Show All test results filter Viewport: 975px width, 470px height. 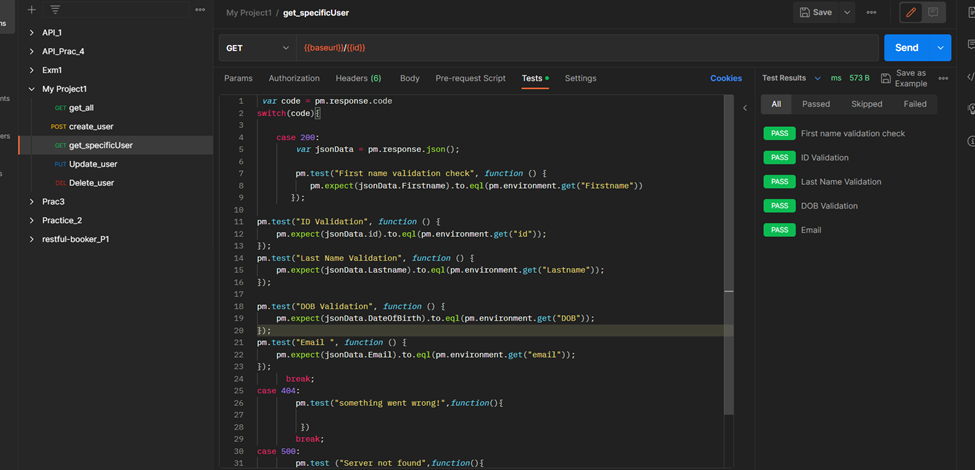pos(776,104)
